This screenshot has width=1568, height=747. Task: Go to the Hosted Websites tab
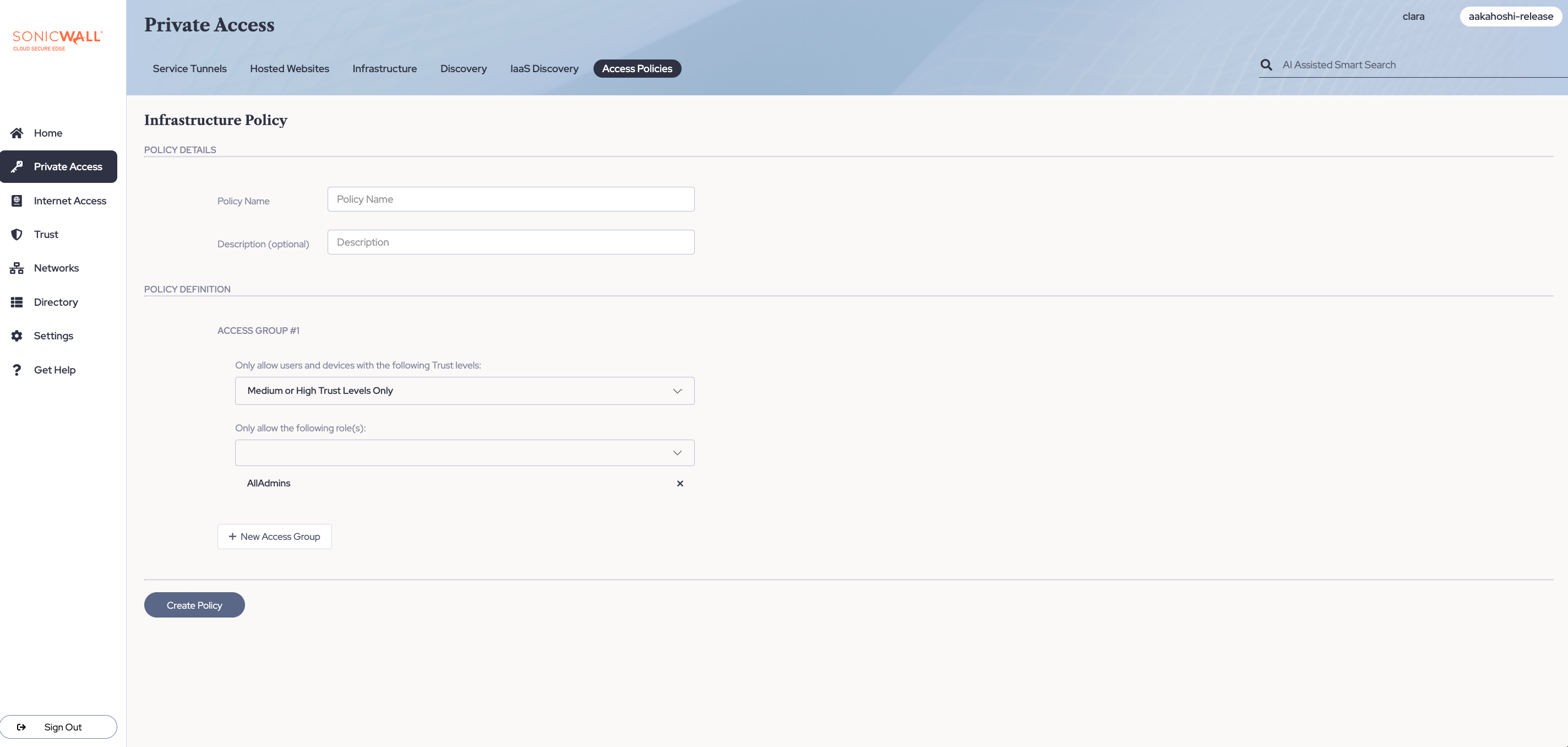pos(289,68)
